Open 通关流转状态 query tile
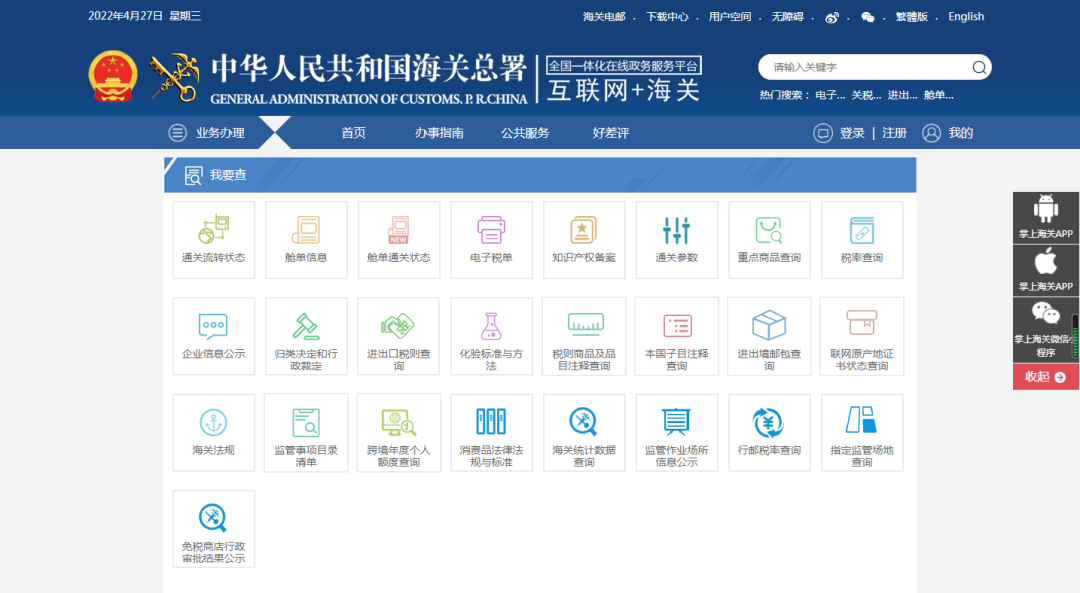 tap(214, 240)
